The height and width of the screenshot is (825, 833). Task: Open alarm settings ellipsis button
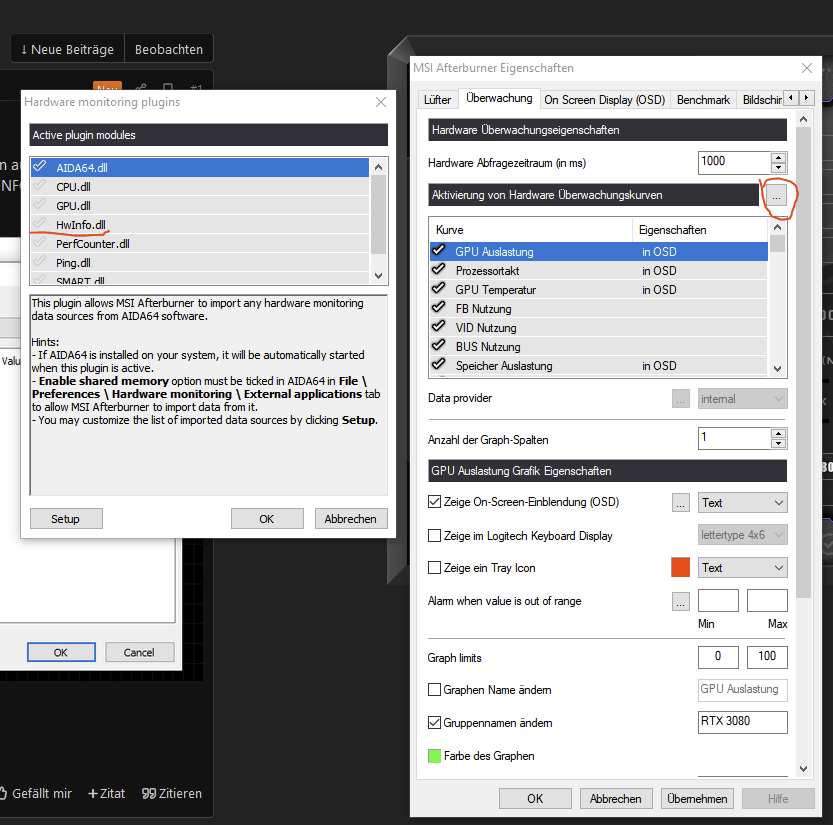tap(681, 601)
